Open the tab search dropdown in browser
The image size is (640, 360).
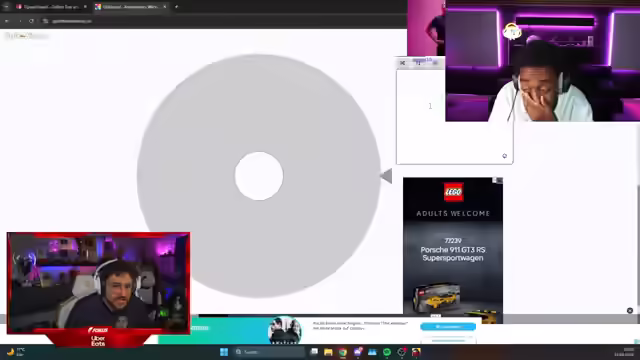(6, 7)
